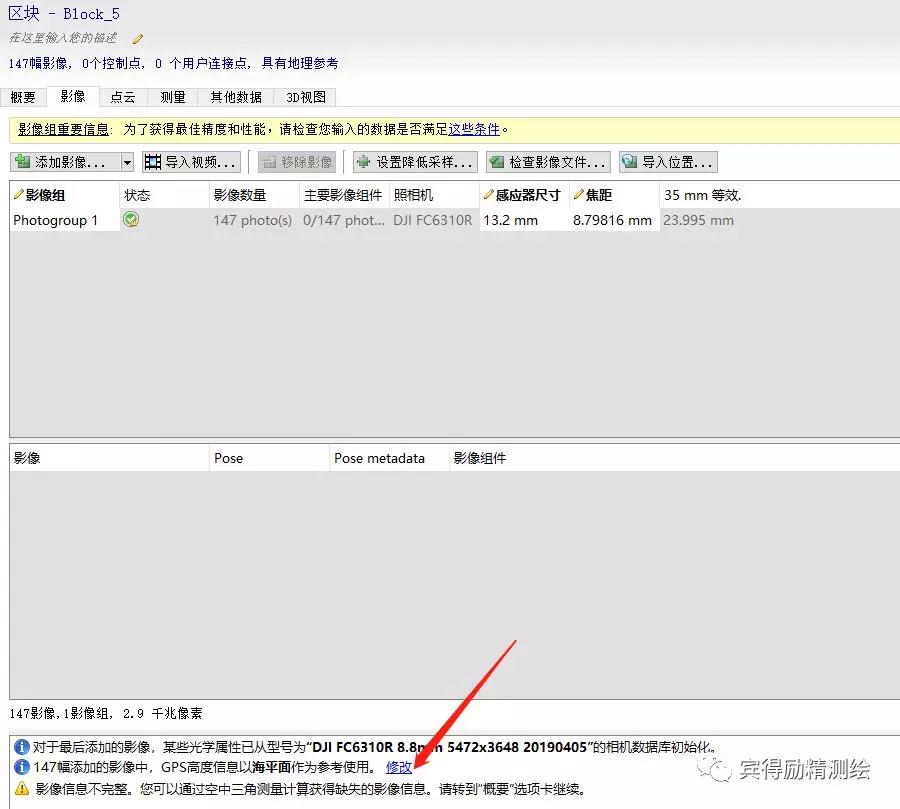Edit the focal length 8.79816 mm cell
The width and height of the screenshot is (900, 809).
tap(612, 220)
